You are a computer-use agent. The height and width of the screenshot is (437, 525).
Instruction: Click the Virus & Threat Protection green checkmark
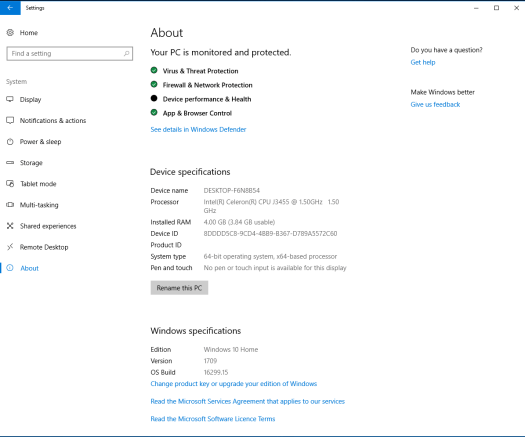pyautogui.click(x=154, y=70)
